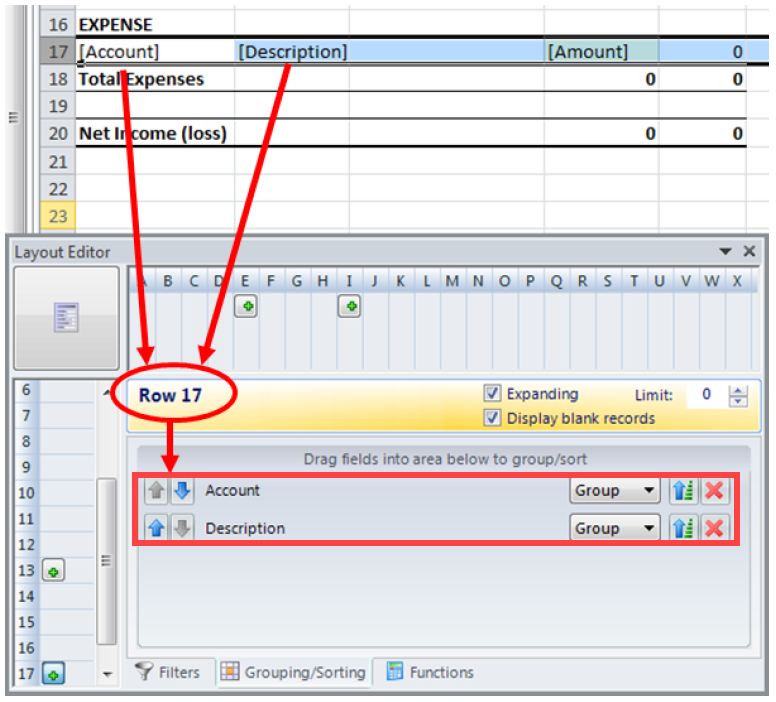Click the row list scrollbar thumb
Image resolution: width=776 pixels, height=702 pixels.
pyautogui.click(x=106, y=561)
